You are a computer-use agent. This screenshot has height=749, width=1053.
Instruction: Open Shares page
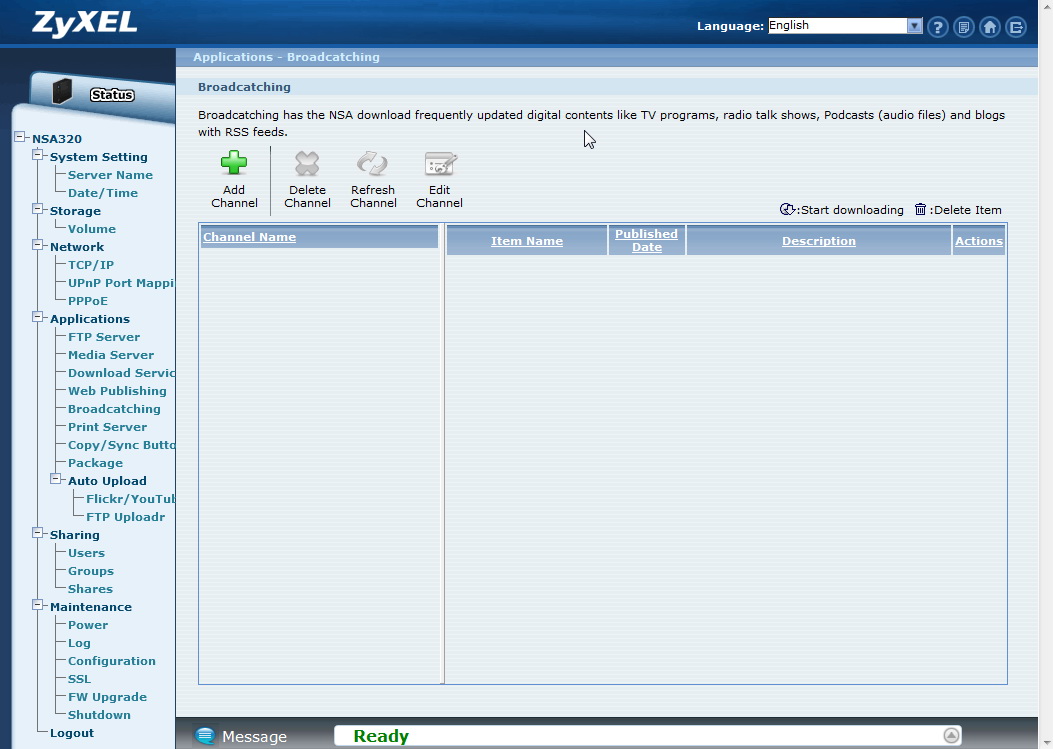90,589
